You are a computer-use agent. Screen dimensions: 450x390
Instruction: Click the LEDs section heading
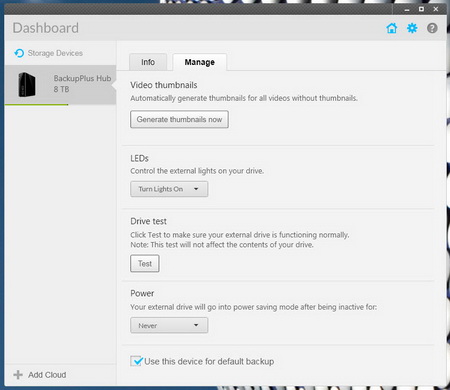point(139,158)
